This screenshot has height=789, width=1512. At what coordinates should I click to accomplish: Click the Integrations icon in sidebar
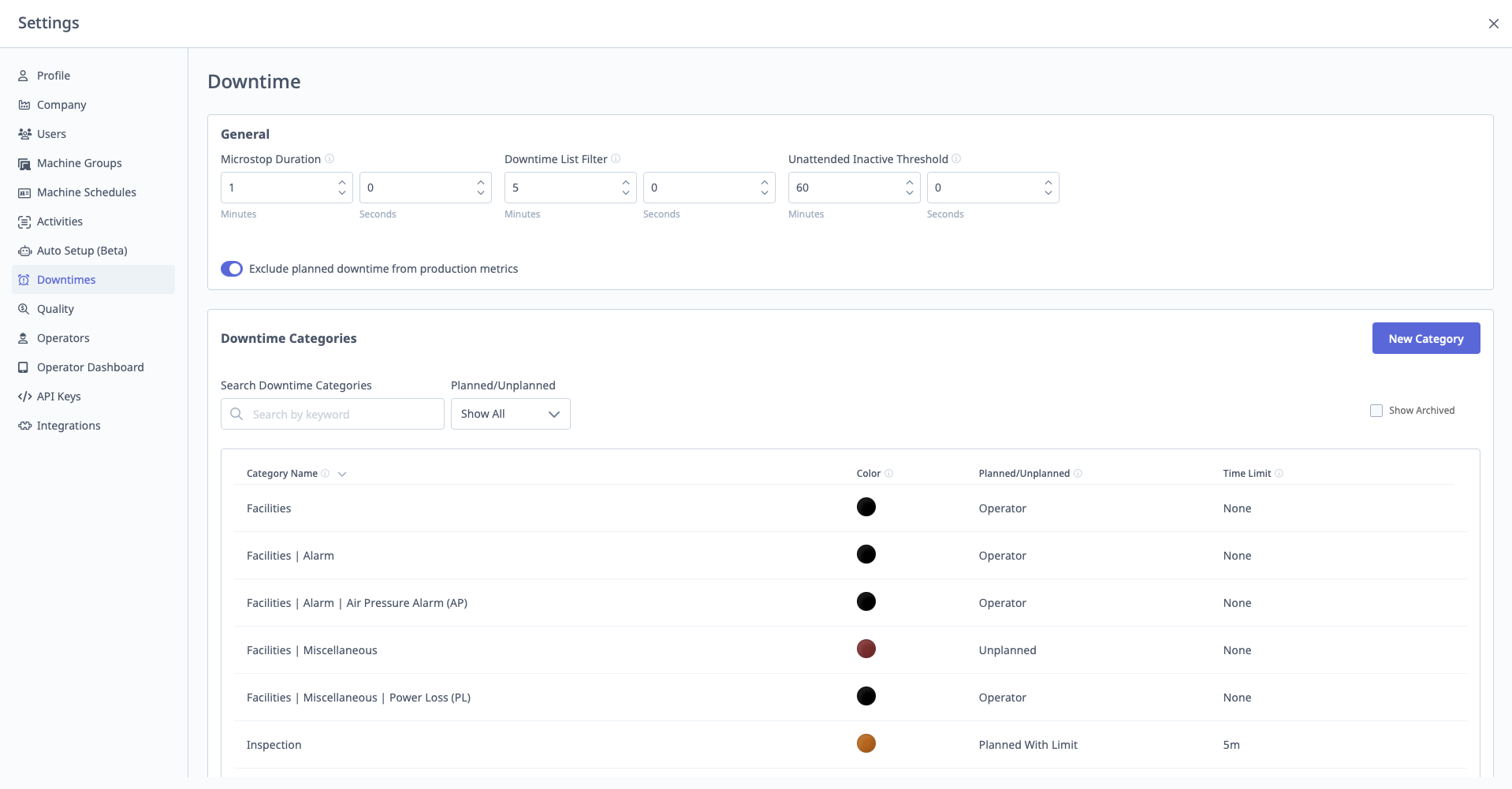[x=24, y=426]
